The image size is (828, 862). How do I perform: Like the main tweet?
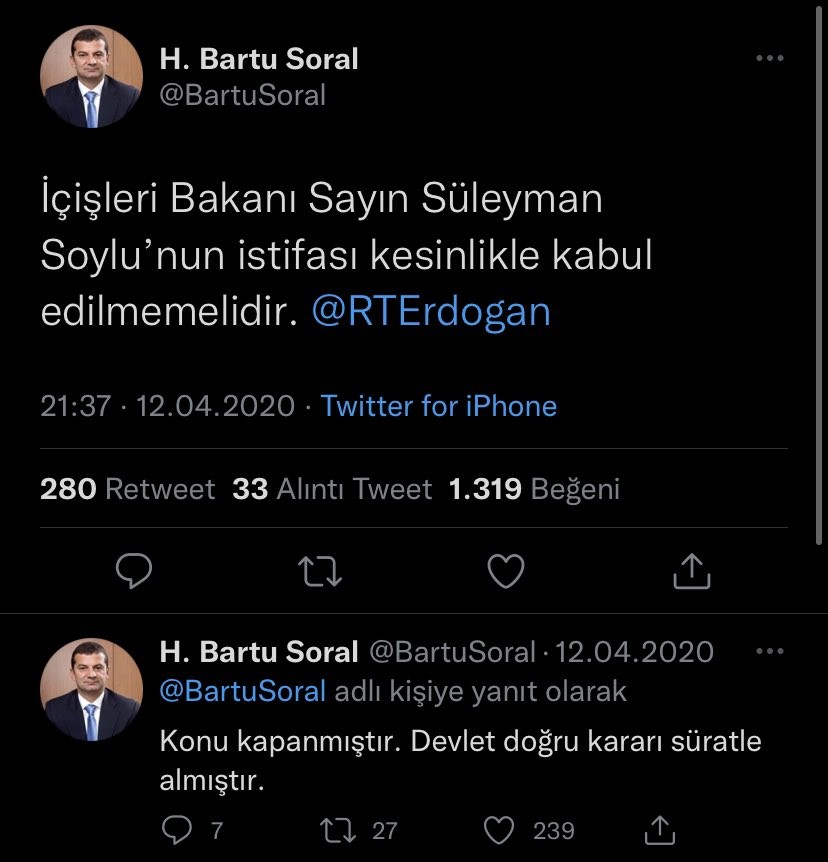tap(506, 571)
